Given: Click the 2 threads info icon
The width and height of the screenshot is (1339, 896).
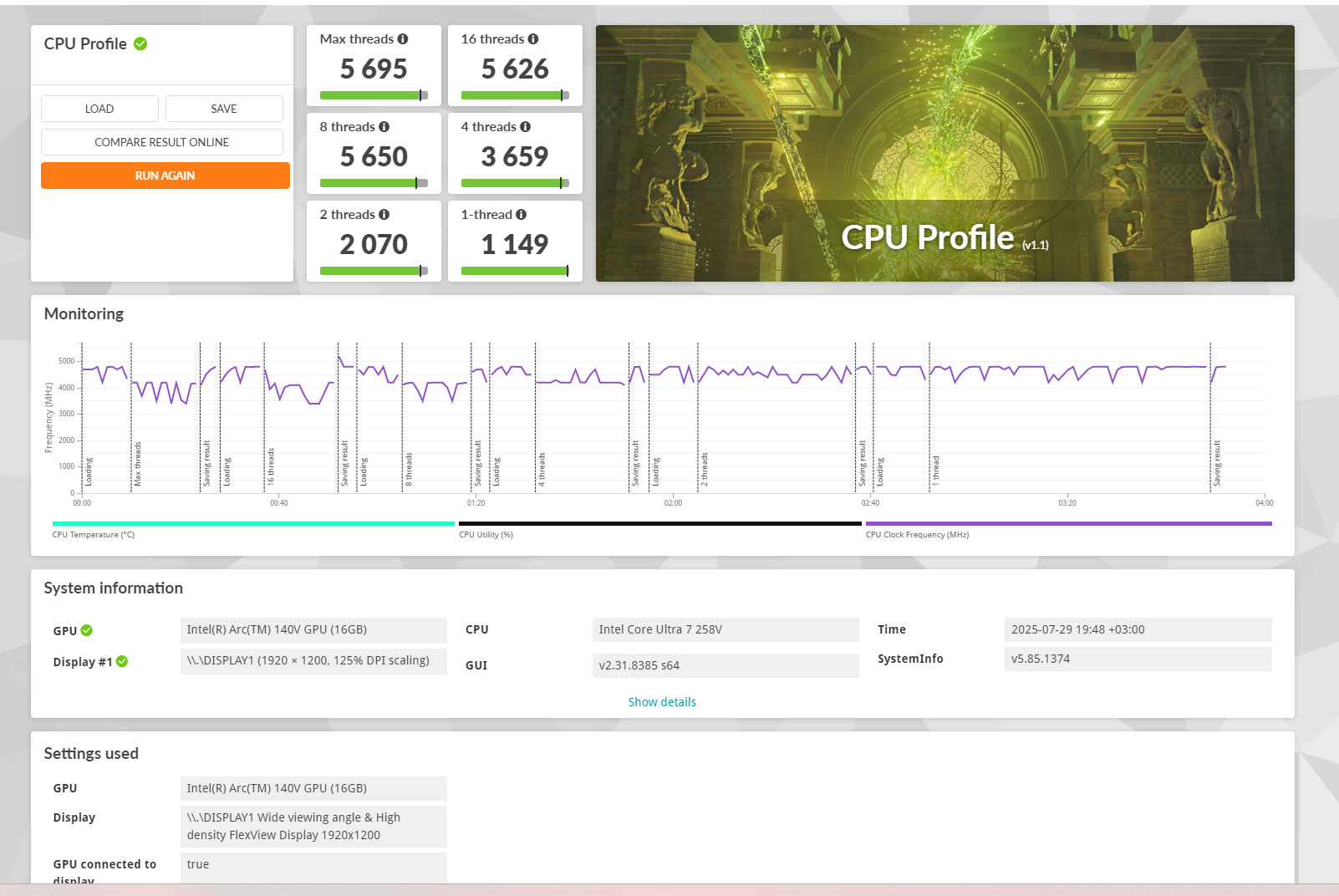Looking at the screenshot, I should tap(384, 215).
